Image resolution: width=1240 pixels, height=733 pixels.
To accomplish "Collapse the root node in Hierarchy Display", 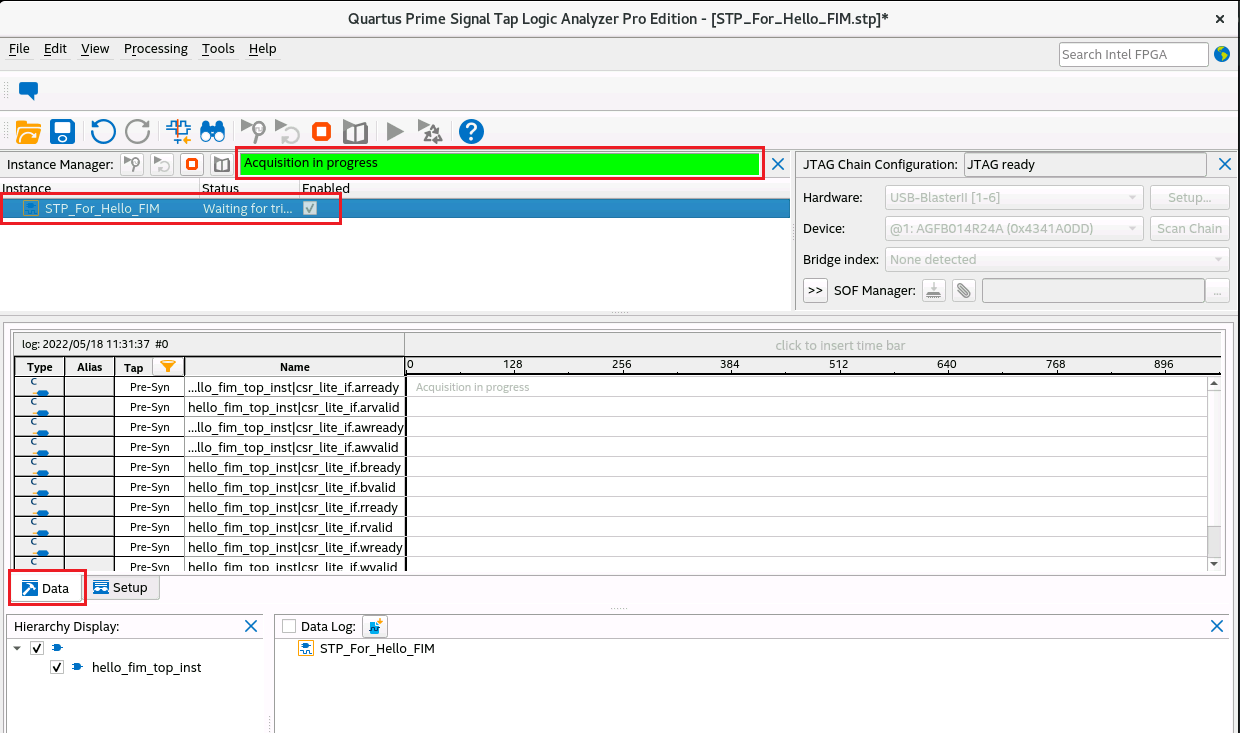I will click(18, 648).
